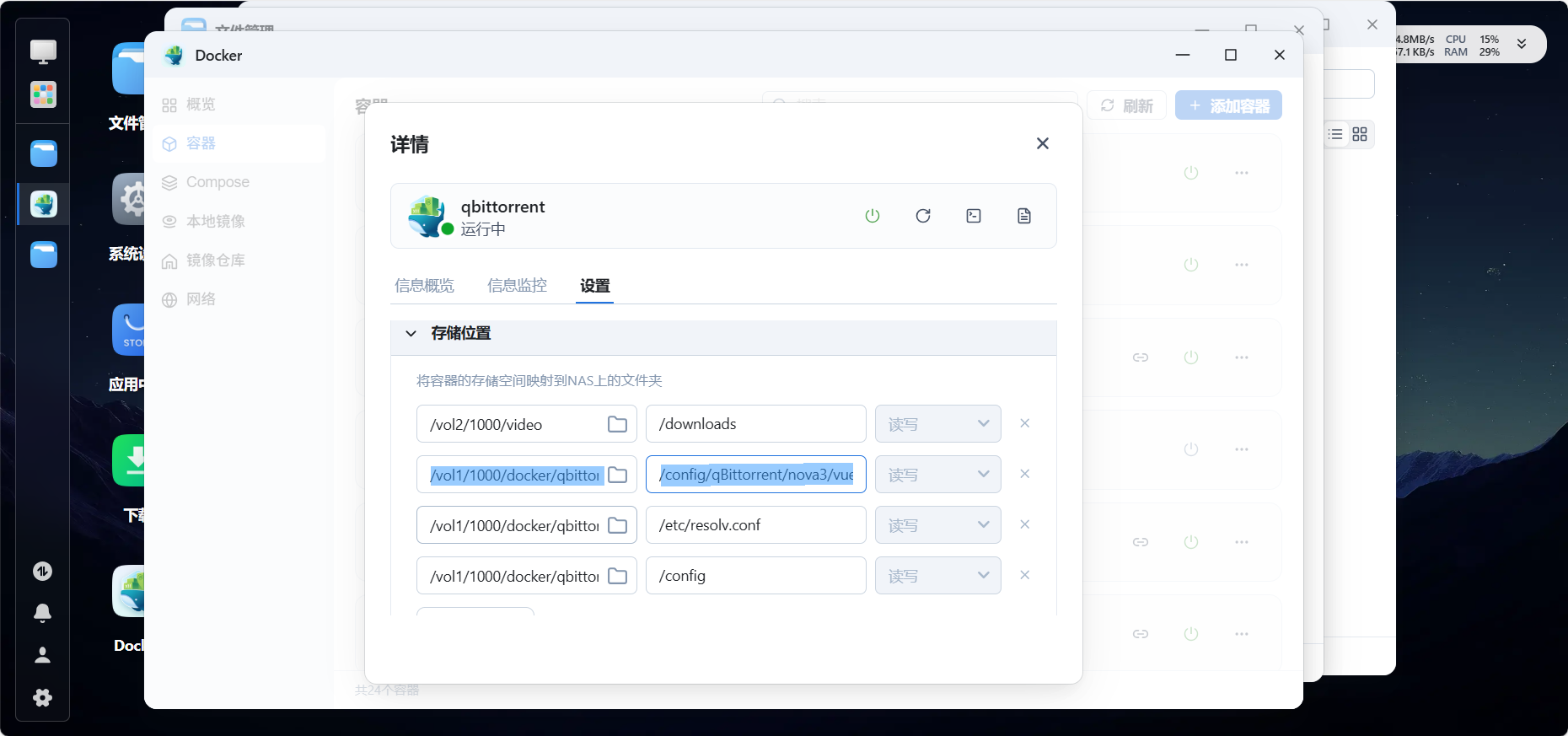Open the user account icon in the dock

click(42, 655)
